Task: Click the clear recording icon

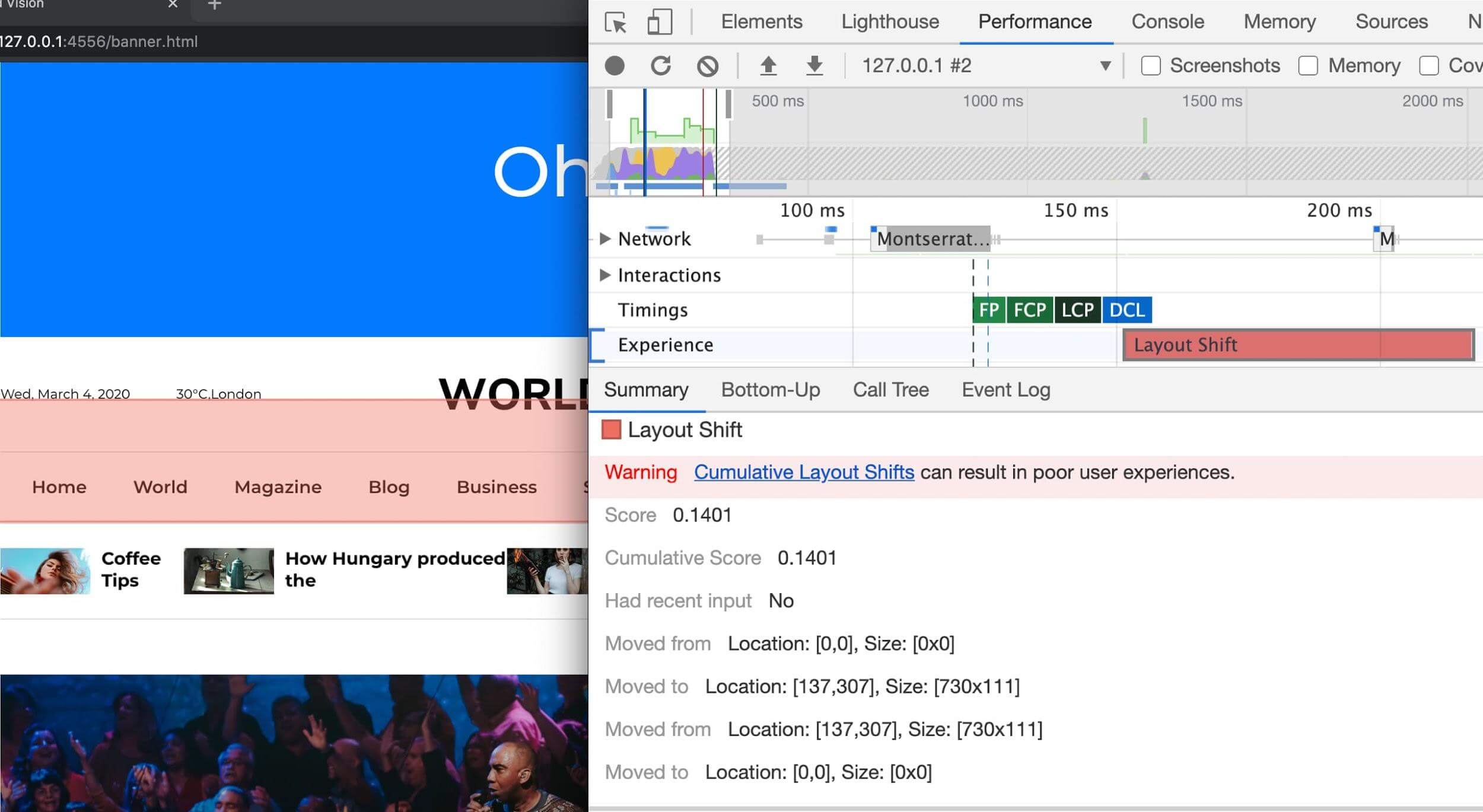Action: coord(707,66)
